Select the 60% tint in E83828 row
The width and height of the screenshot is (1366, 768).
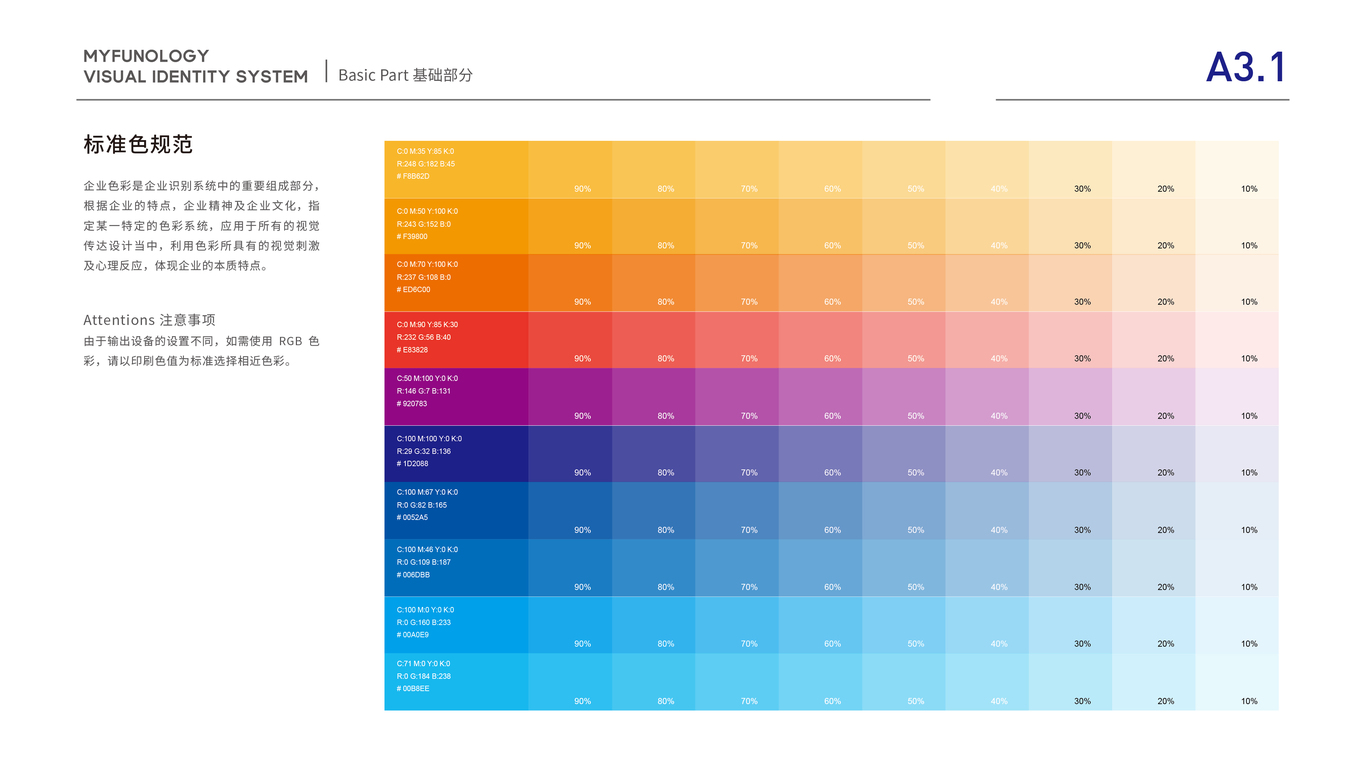tap(820, 340)
